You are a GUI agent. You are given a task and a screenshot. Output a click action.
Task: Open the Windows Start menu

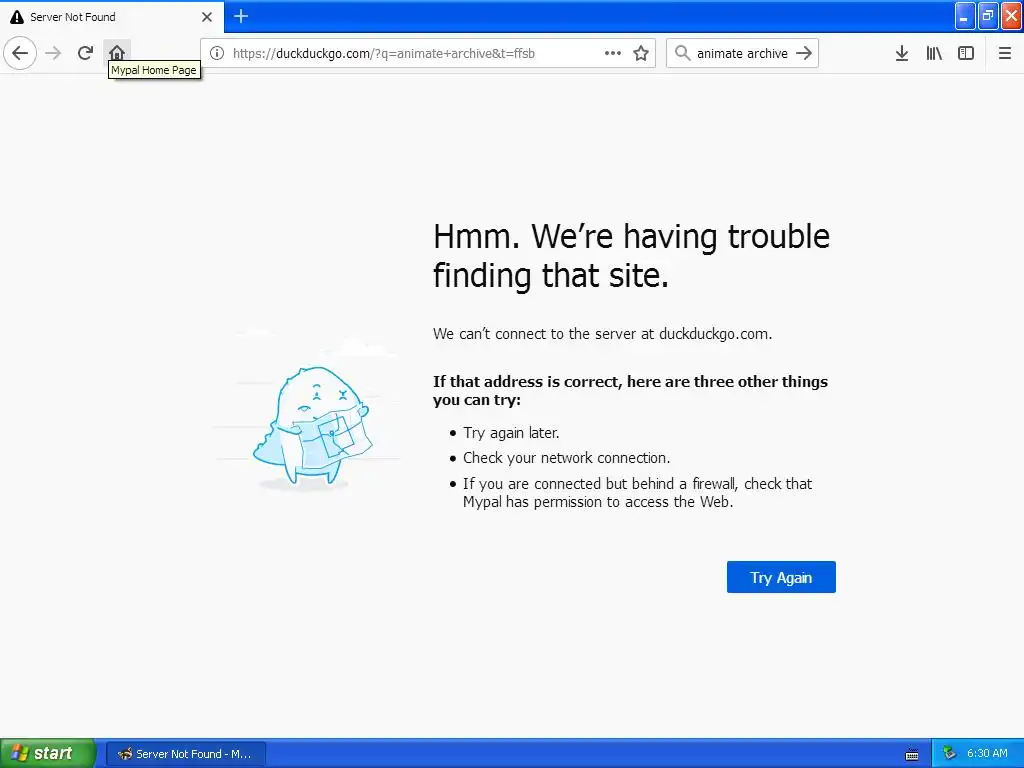(48, 754)
